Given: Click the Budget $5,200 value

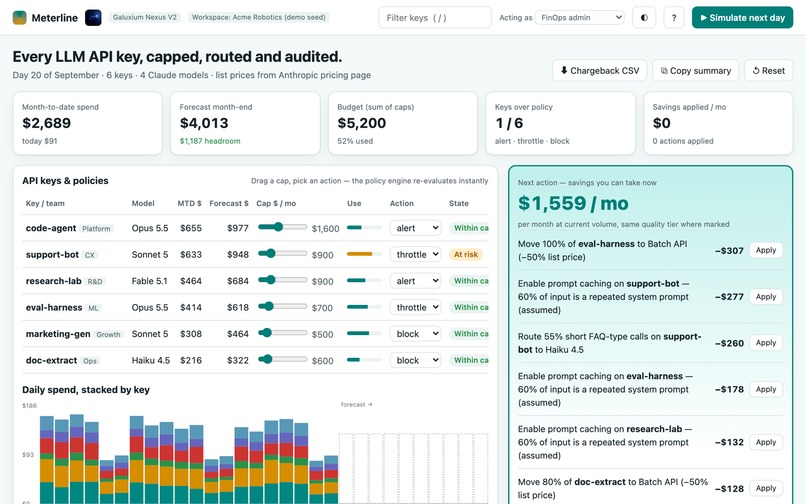Looking at the screenshot, I should click(x=361, y=123).
